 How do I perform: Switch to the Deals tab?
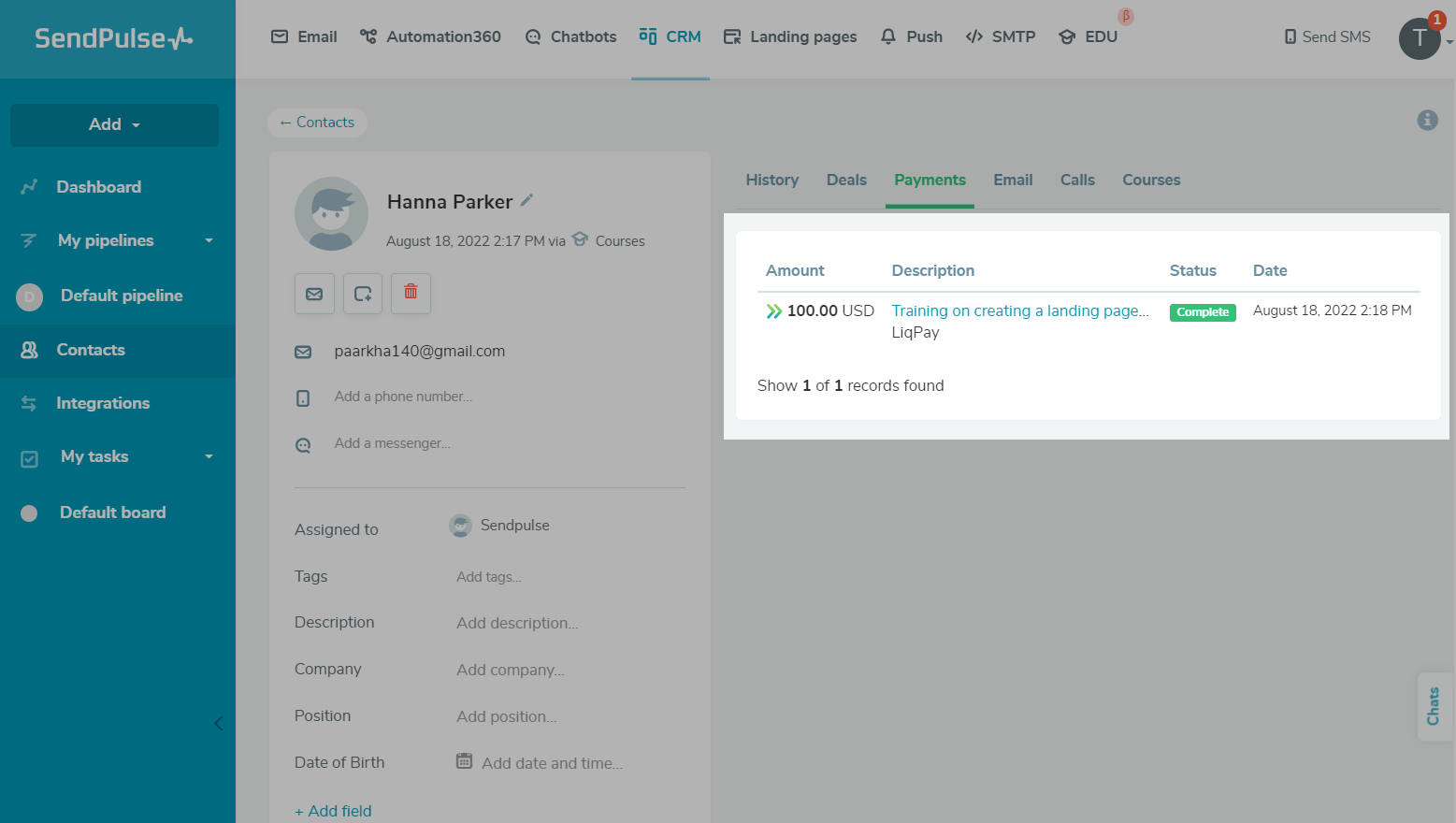point(846,180)
